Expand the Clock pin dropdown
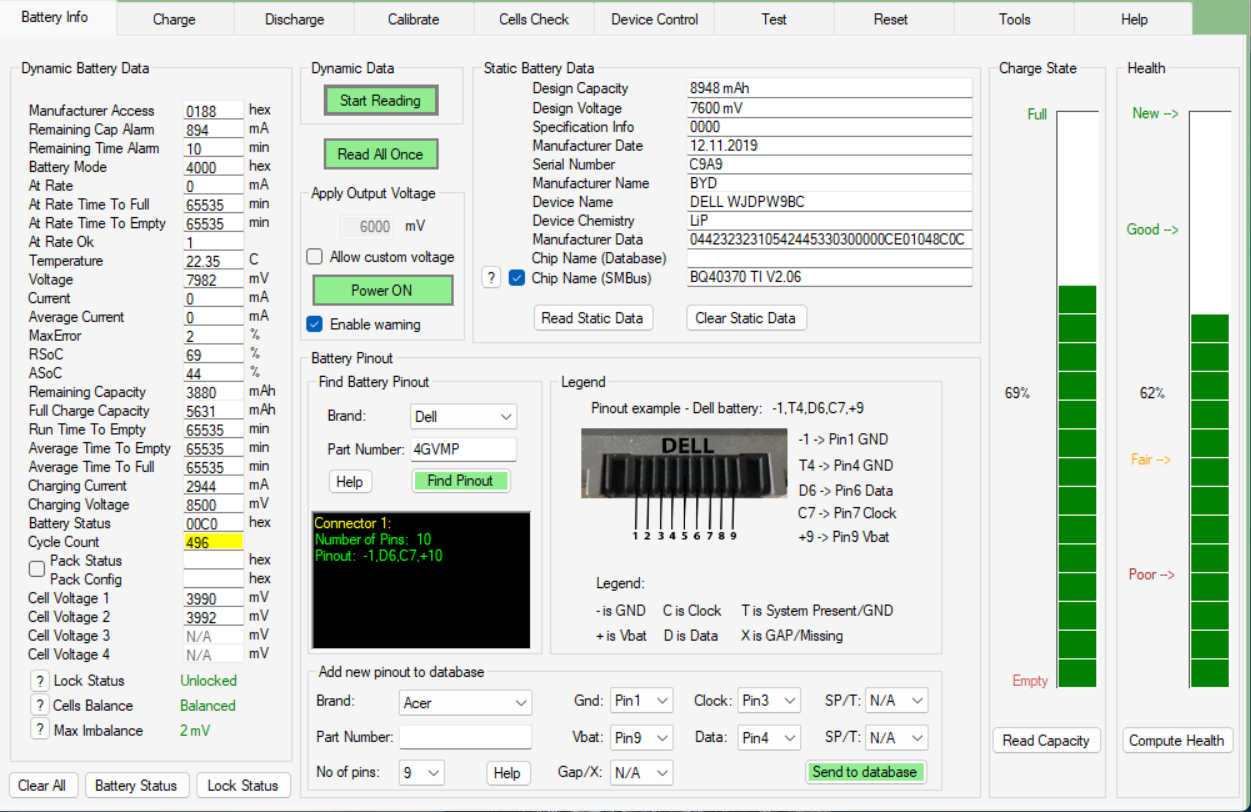1251x812 pixels. point(769,701)
